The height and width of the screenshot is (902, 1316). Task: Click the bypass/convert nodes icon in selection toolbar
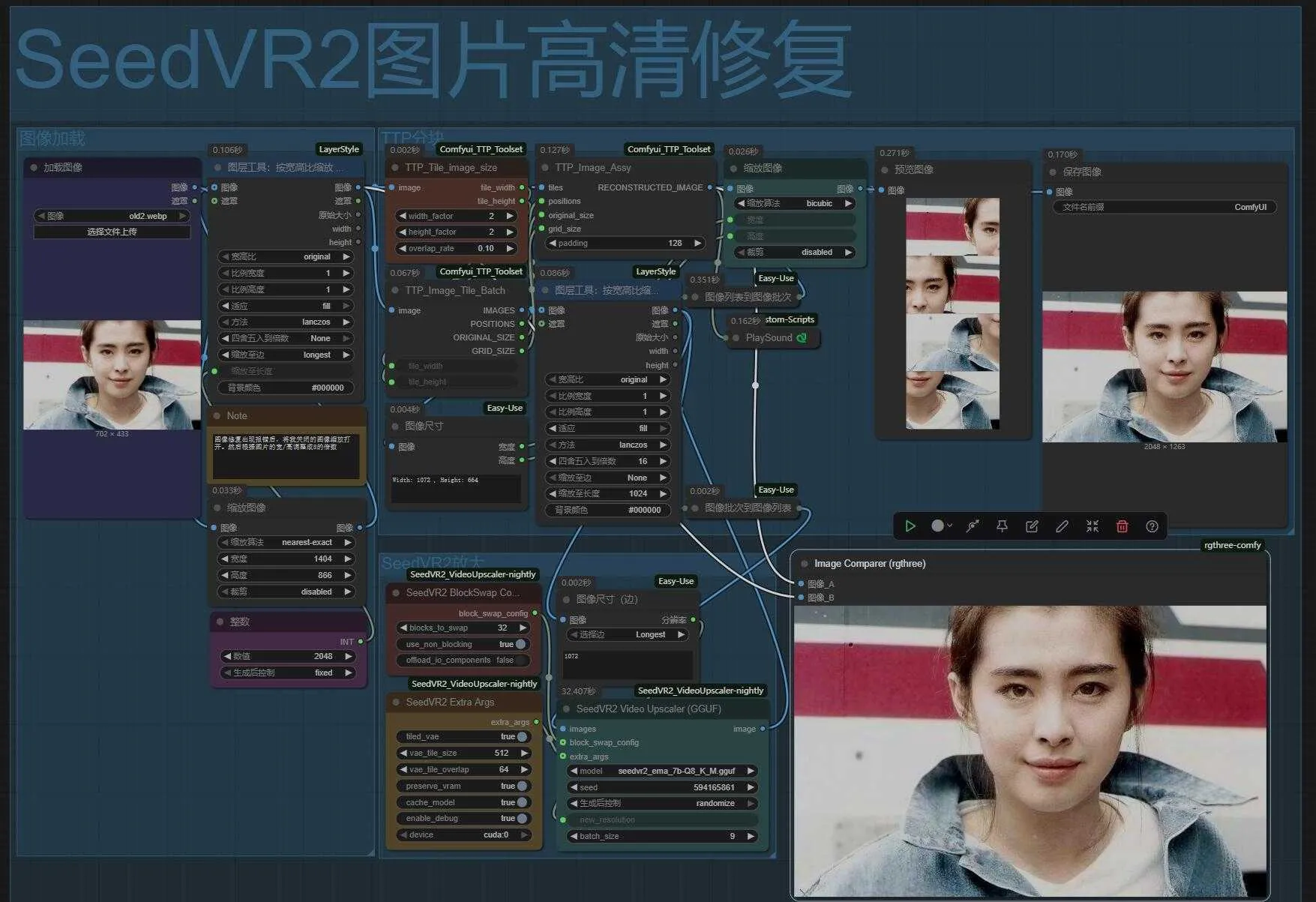click(973, 526)
